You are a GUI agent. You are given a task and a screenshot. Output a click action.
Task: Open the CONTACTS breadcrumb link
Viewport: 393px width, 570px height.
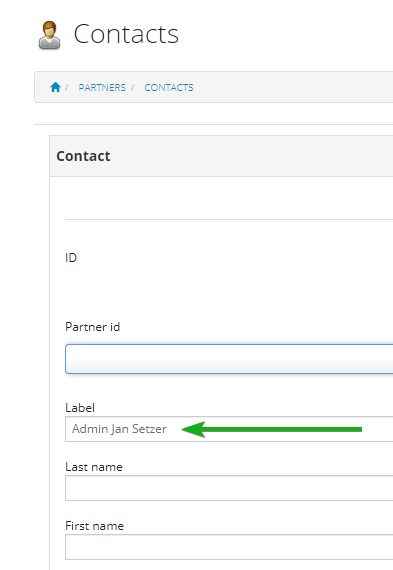[169, 88]
